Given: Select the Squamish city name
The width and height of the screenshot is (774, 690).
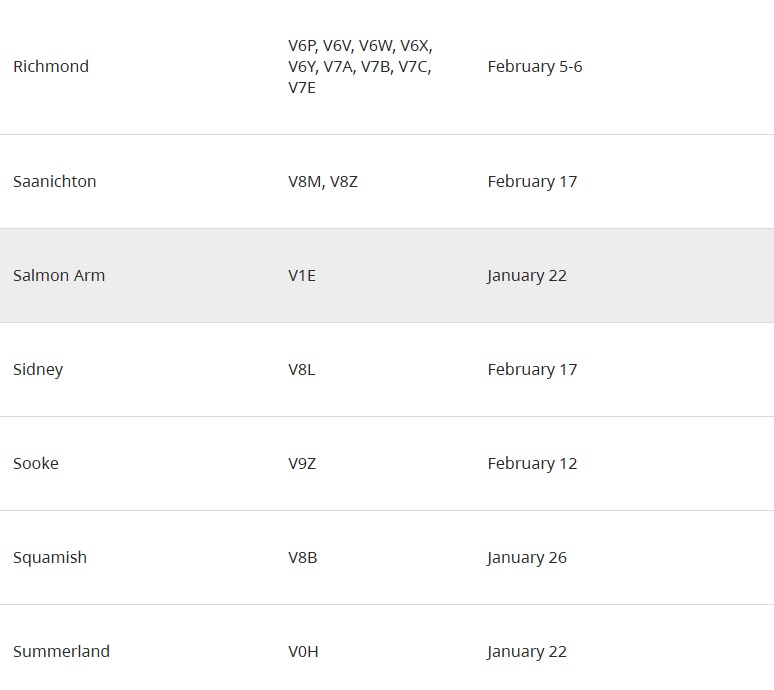Looking at the screenshot, I should coord(50,558).
